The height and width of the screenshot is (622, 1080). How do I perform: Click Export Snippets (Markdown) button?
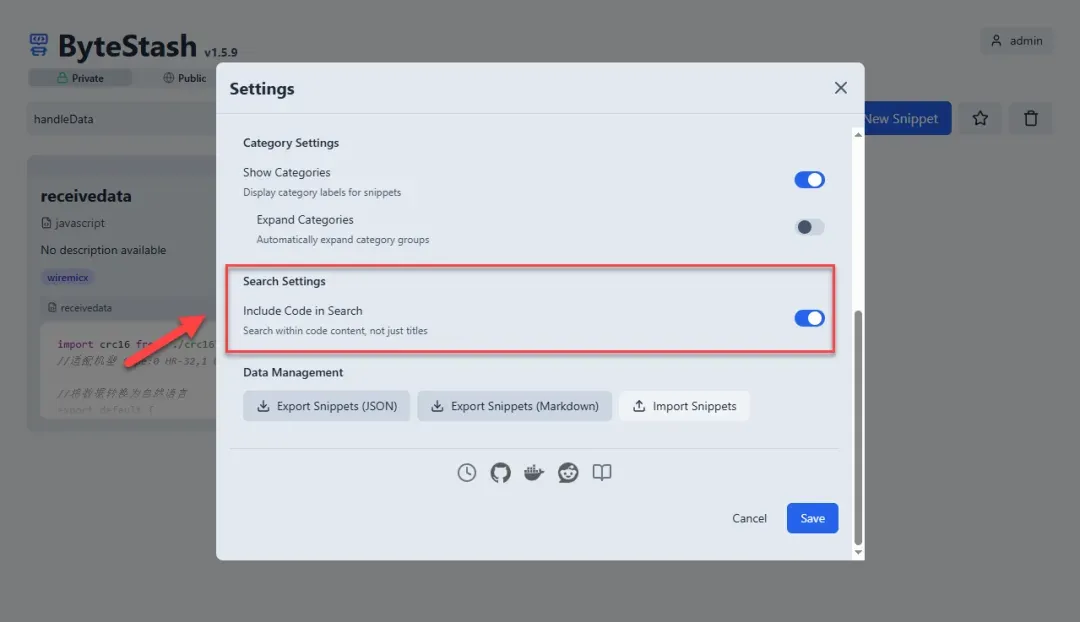click(x=514, y=406)
